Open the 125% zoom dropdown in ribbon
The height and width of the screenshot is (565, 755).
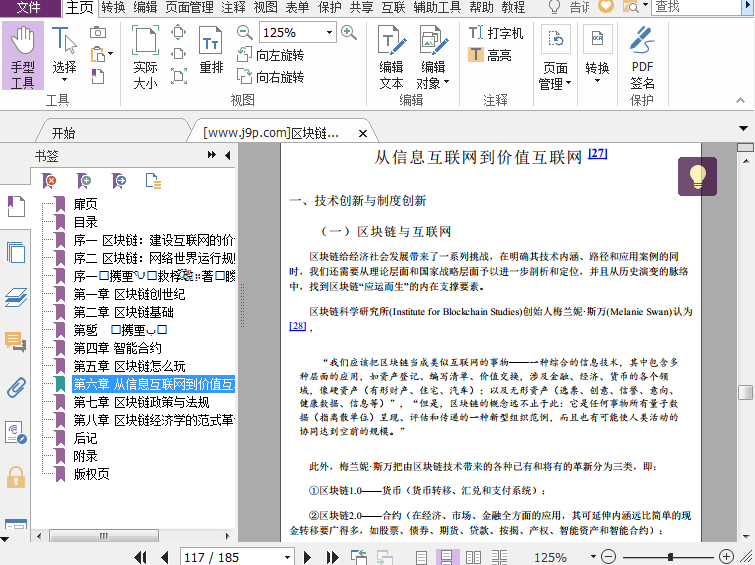[x=329, y=33]
